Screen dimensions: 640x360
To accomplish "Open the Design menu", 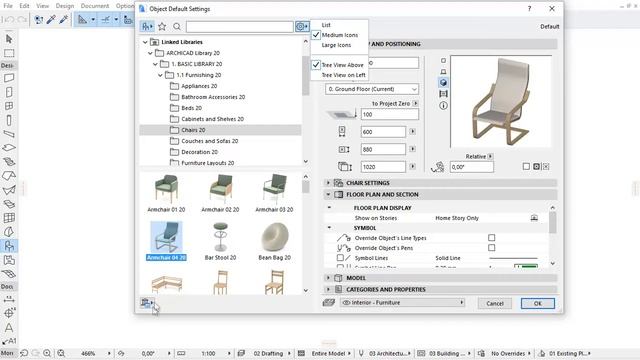I will pos(65,6).
